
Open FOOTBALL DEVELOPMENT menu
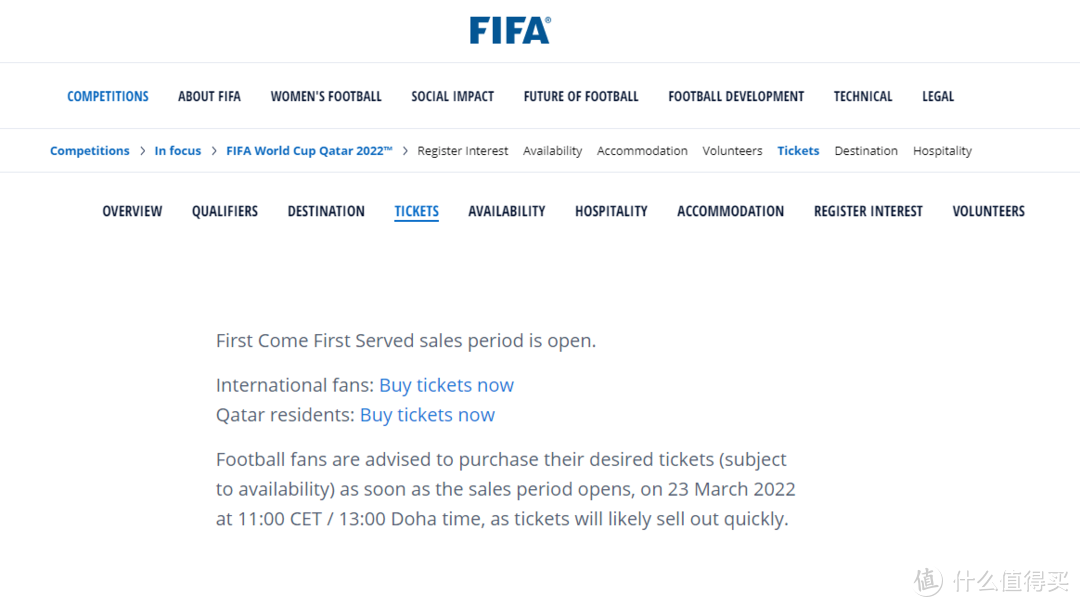(x=736, y=97)
